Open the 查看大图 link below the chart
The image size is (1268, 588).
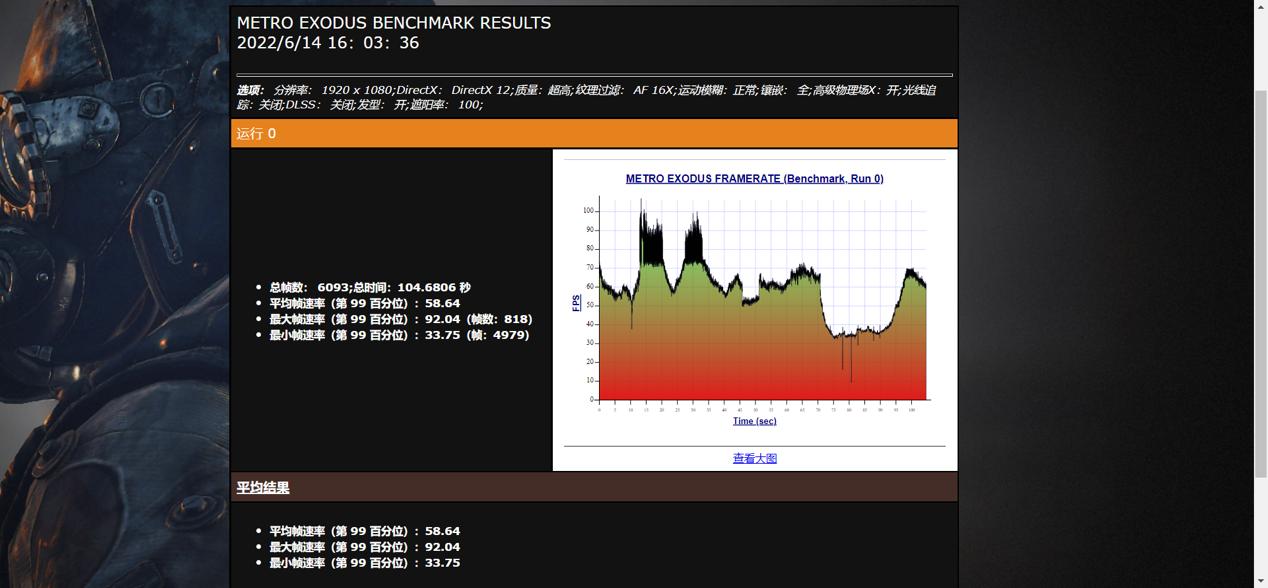(754, 458)
